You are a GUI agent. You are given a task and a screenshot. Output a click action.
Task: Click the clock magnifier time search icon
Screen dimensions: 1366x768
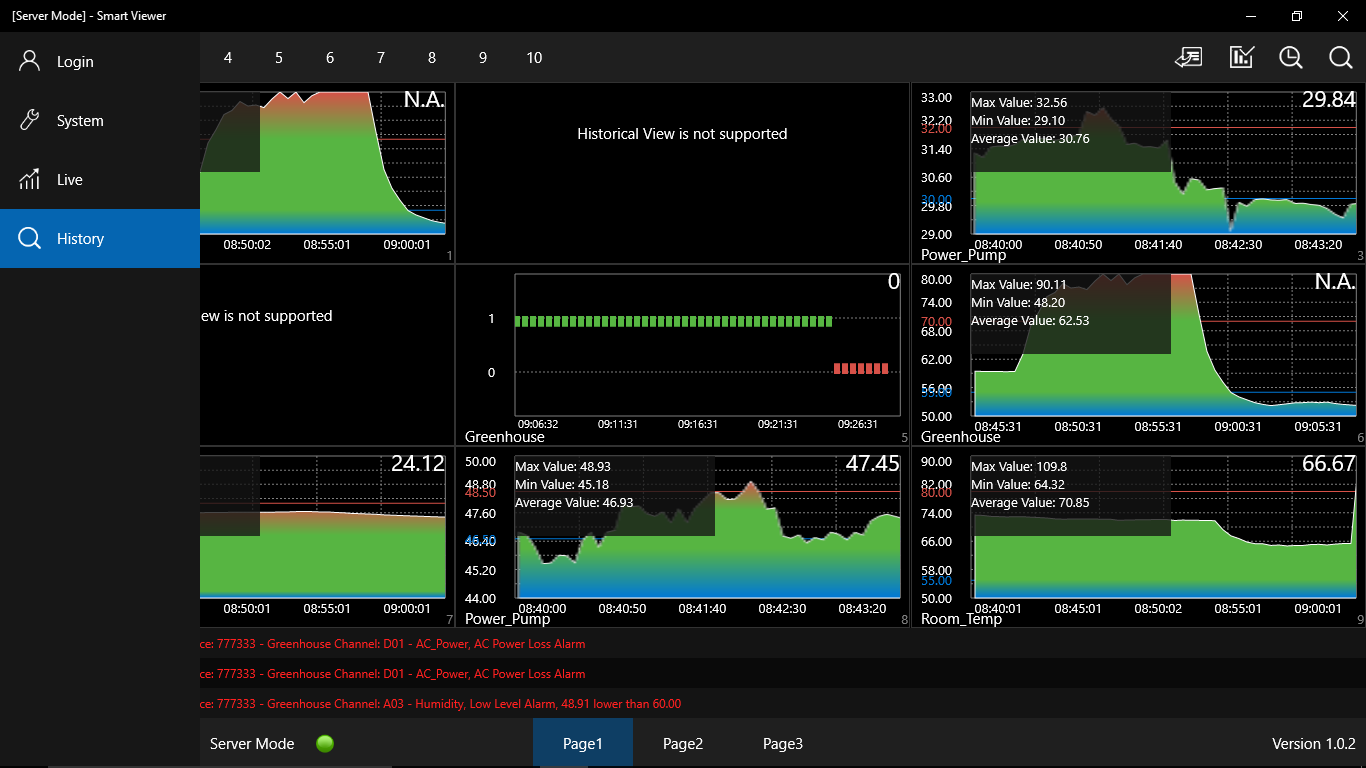(1291, 57)
